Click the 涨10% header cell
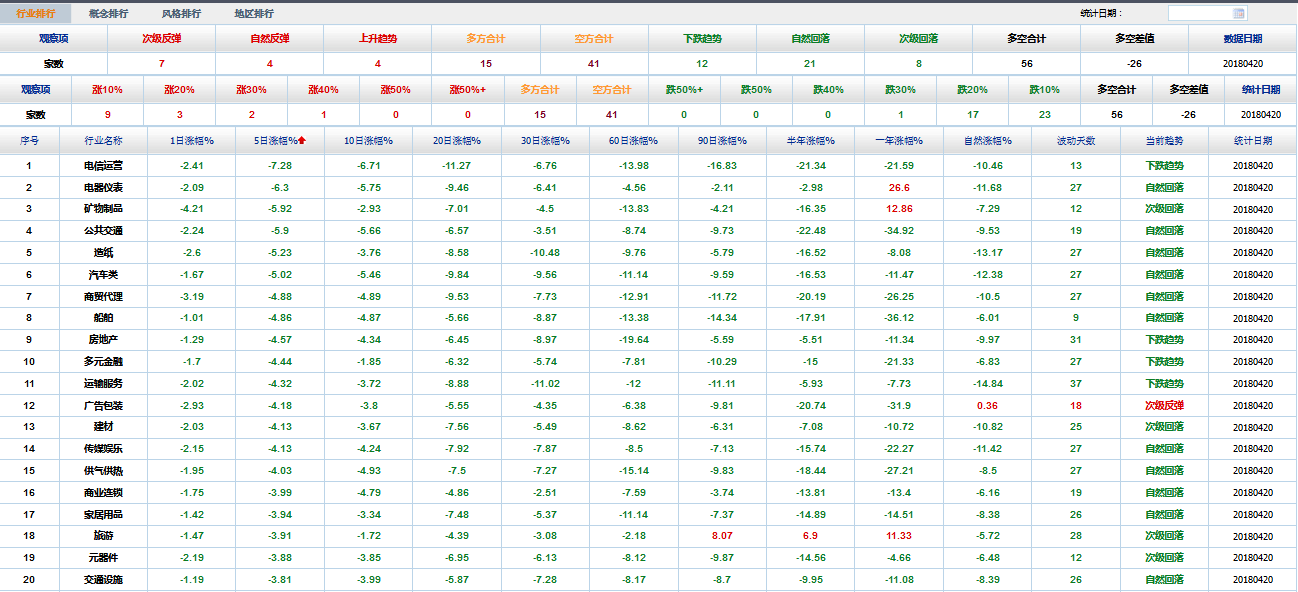The image size is (1298, 592). coord(108,90)
